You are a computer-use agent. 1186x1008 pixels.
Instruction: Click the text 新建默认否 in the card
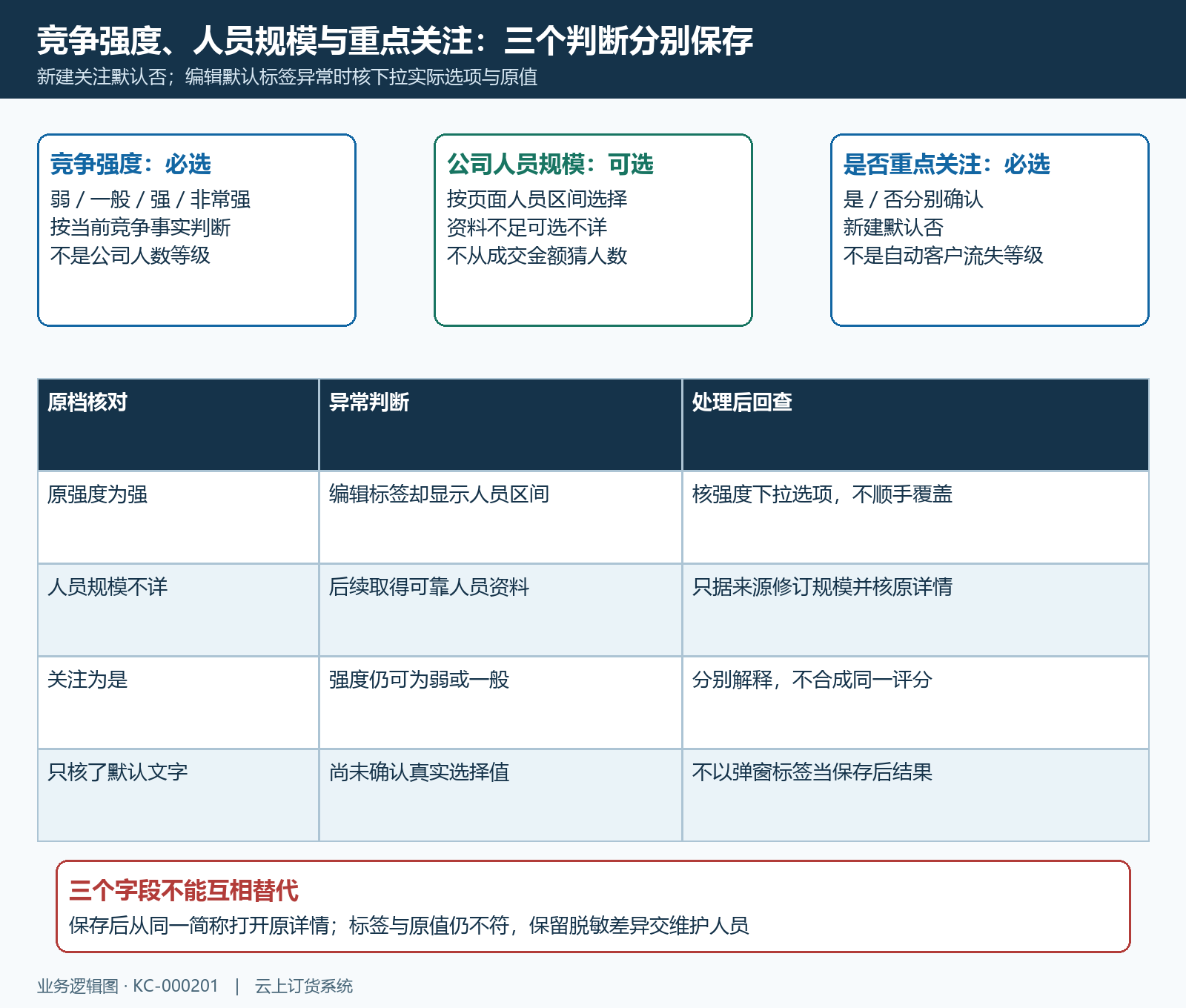893,228
